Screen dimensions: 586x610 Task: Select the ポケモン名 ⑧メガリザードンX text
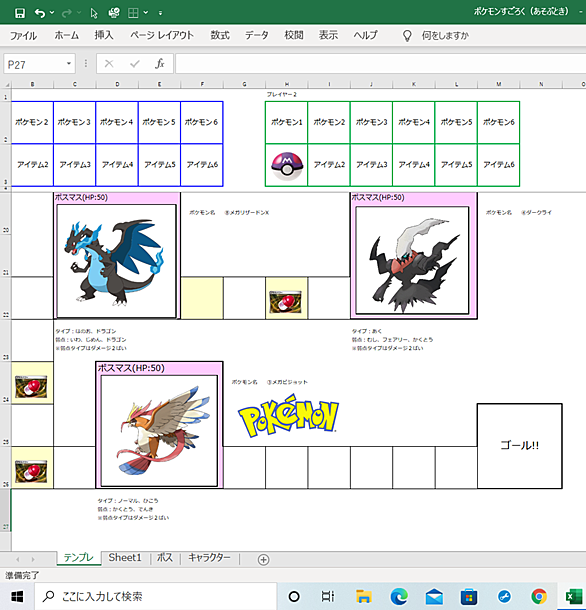point(229,212)
